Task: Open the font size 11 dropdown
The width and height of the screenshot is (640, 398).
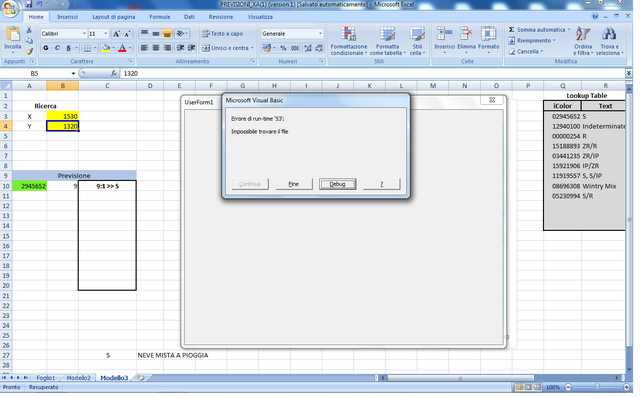Action: (106, 33)
